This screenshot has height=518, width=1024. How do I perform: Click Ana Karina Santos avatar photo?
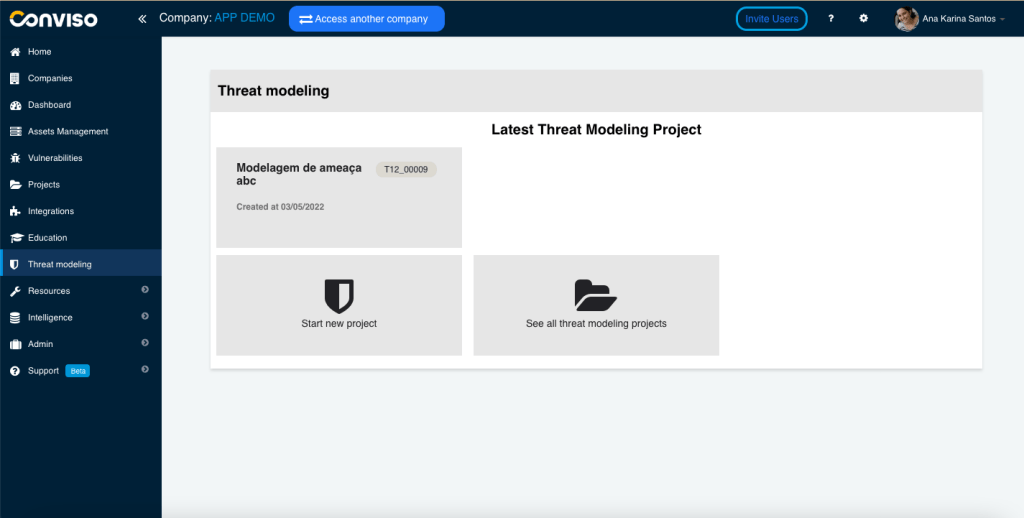click(906, 19)
